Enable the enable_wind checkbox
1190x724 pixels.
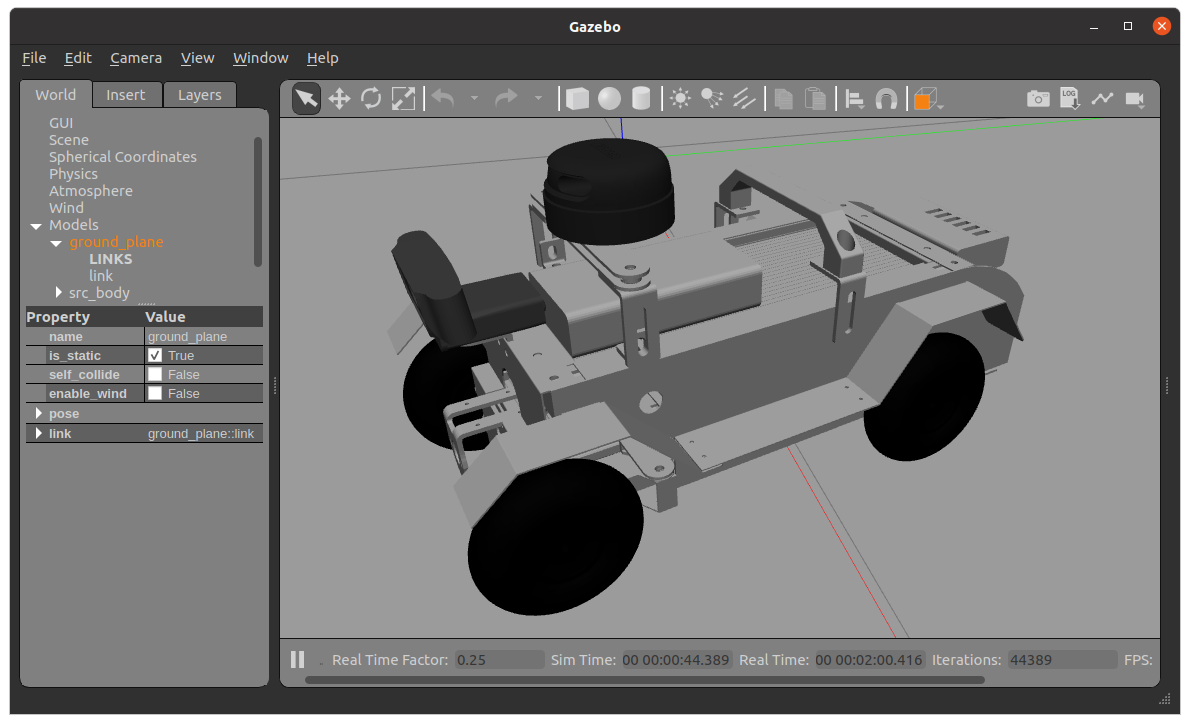[155, 393]
